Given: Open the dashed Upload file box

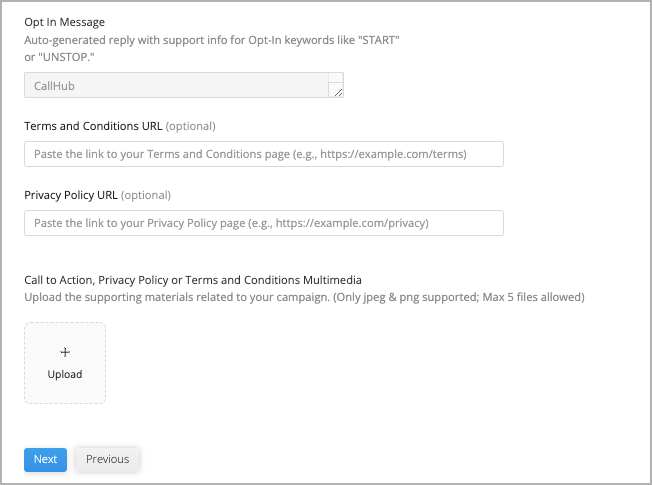Looking at the screenshot, I should 65,363.
